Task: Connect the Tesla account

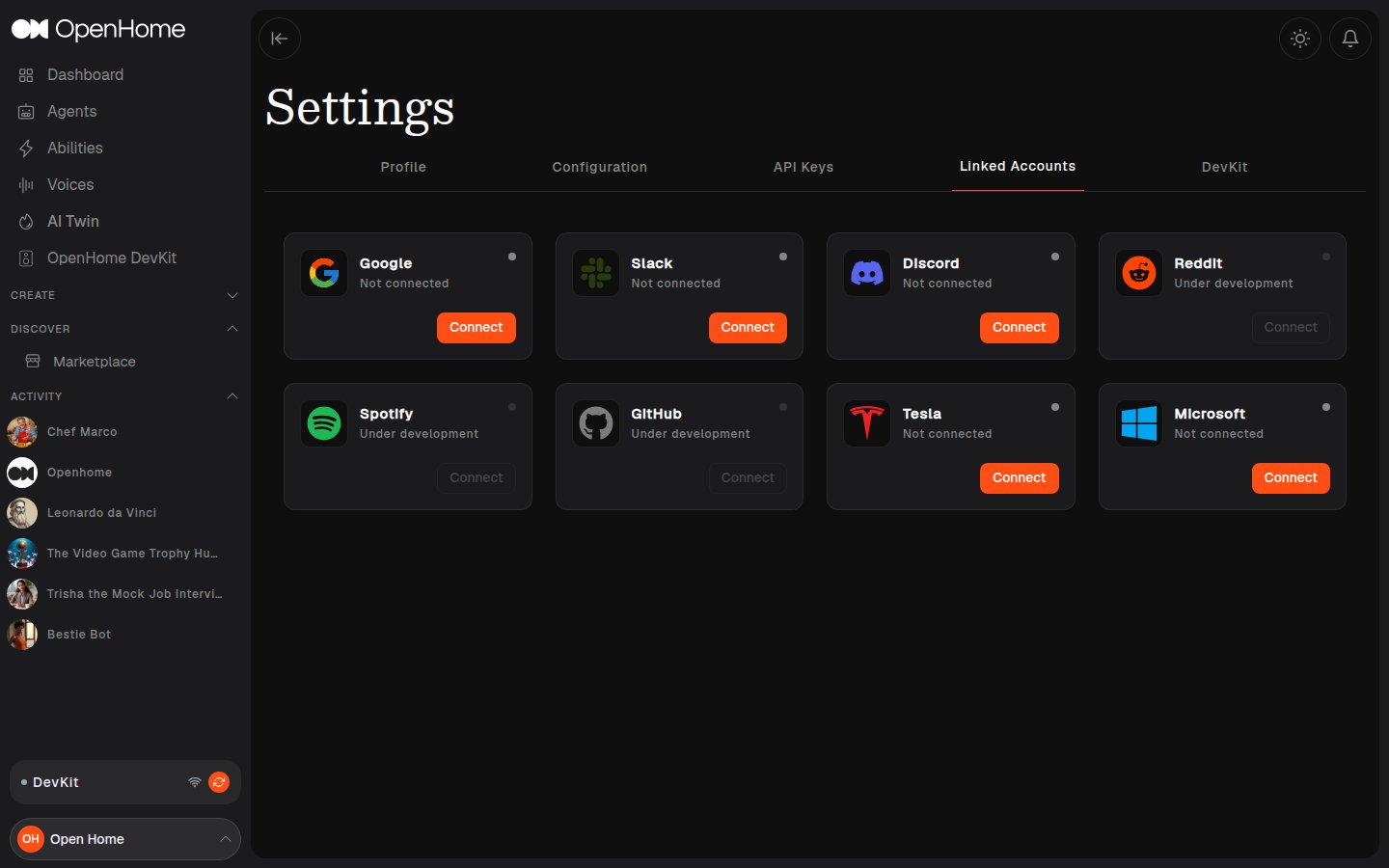Action: 1020,478
